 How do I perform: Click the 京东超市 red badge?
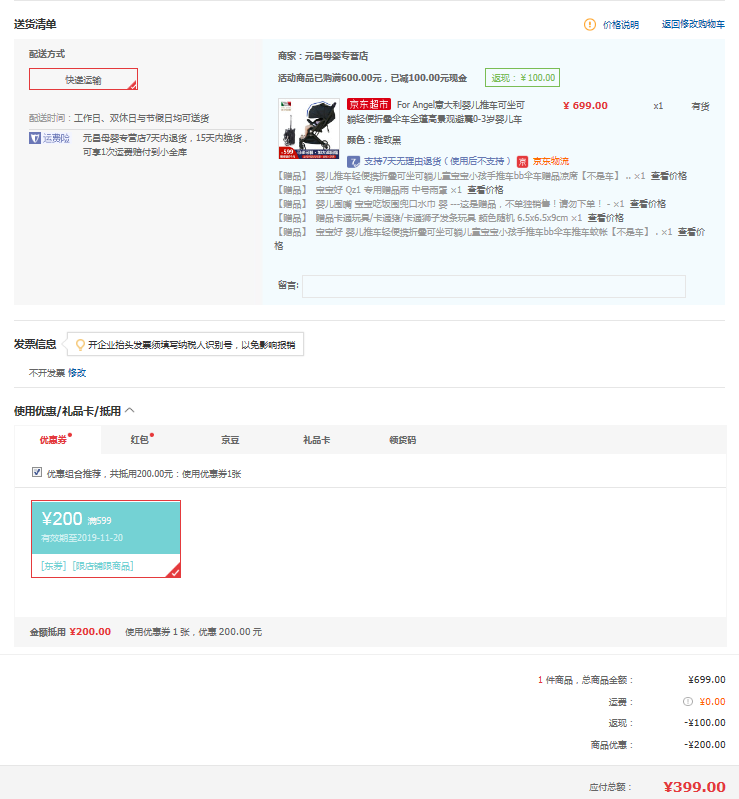[x=368, y=104]
